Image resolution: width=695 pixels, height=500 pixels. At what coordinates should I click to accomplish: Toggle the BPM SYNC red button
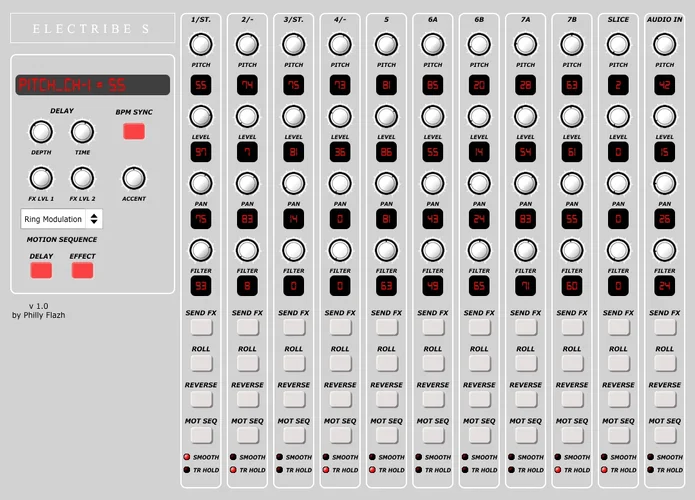click(x=134, y=131)
